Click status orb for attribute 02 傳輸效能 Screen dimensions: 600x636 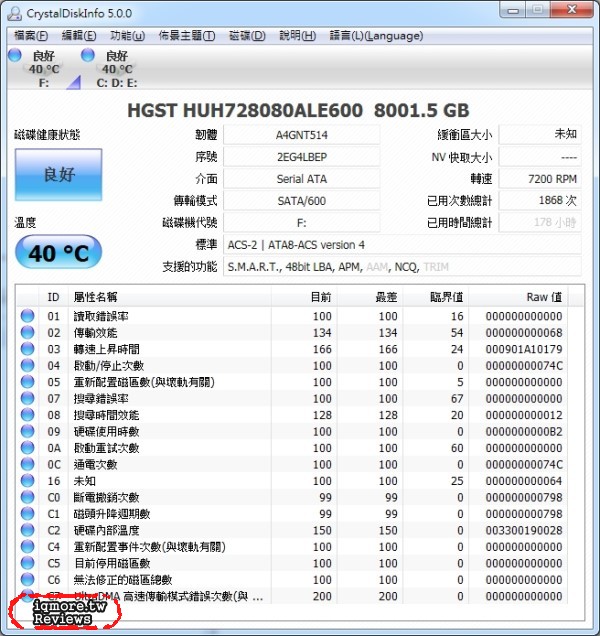pyautogui.click(x=28, y=332)
